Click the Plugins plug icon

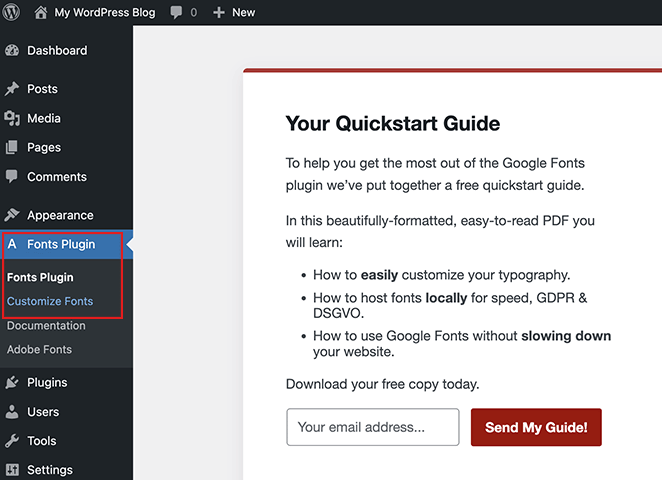tap(12, 382)
